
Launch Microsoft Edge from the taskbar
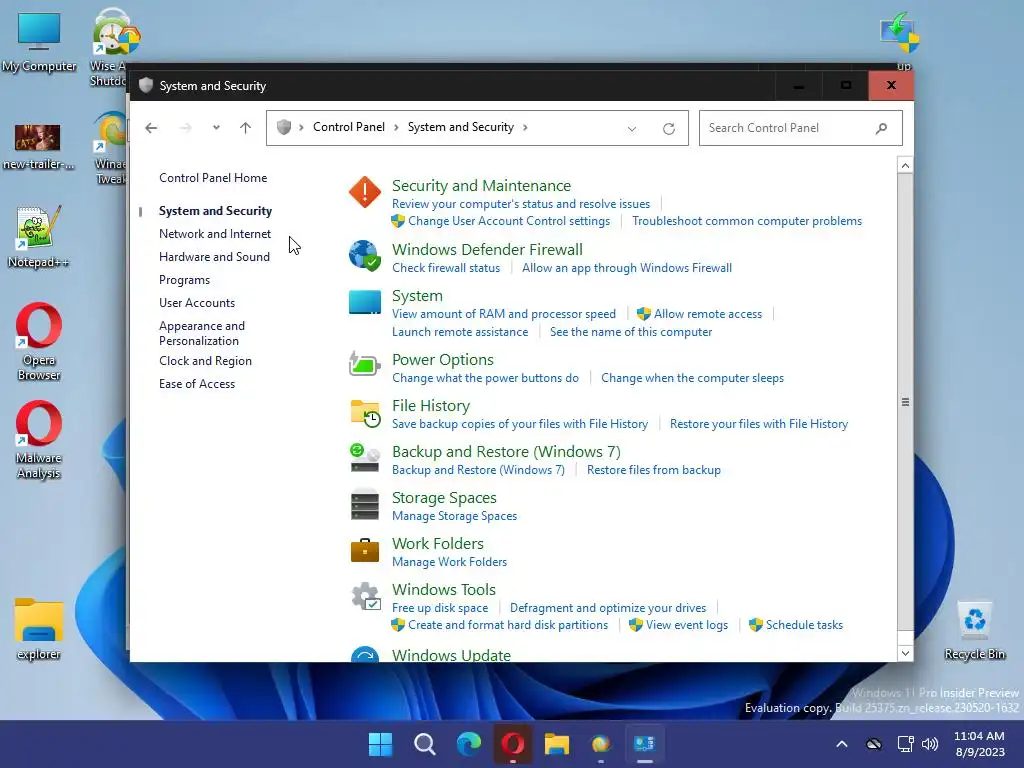469,743
